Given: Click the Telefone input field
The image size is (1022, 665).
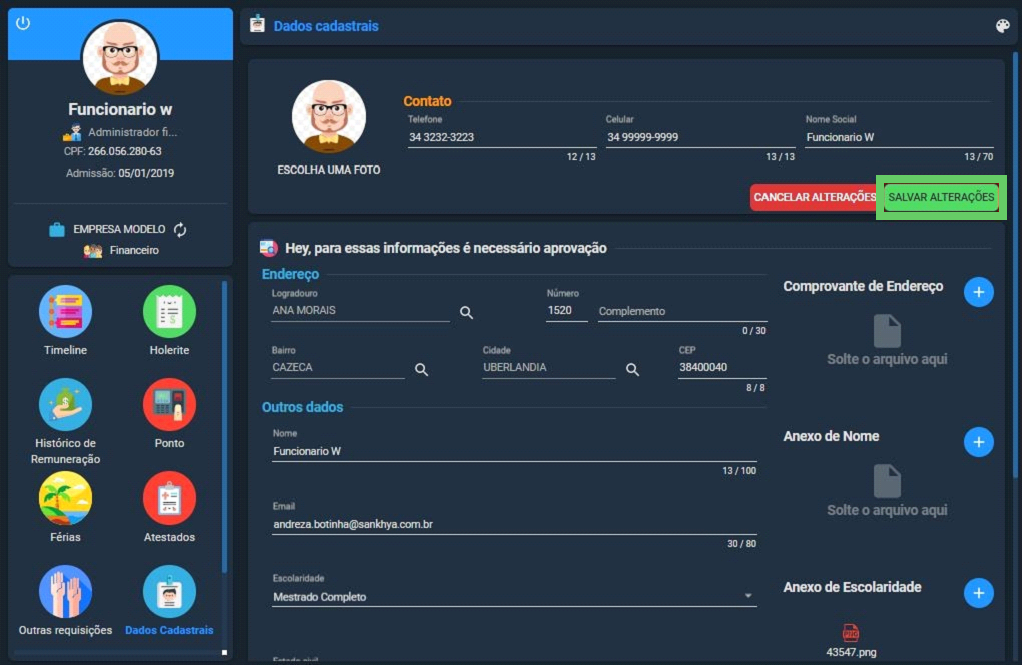Looking at the screenshot, I should [502, 137].
